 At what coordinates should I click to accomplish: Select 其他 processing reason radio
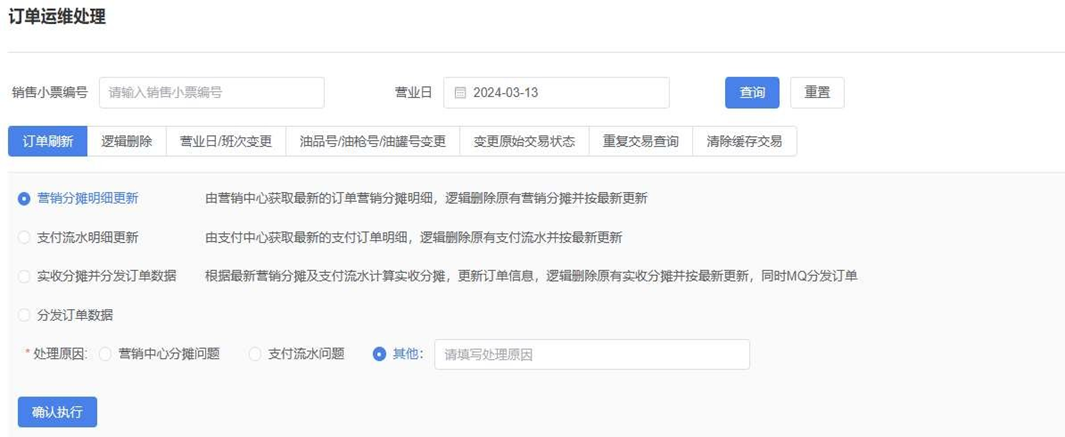coord(379,354)
